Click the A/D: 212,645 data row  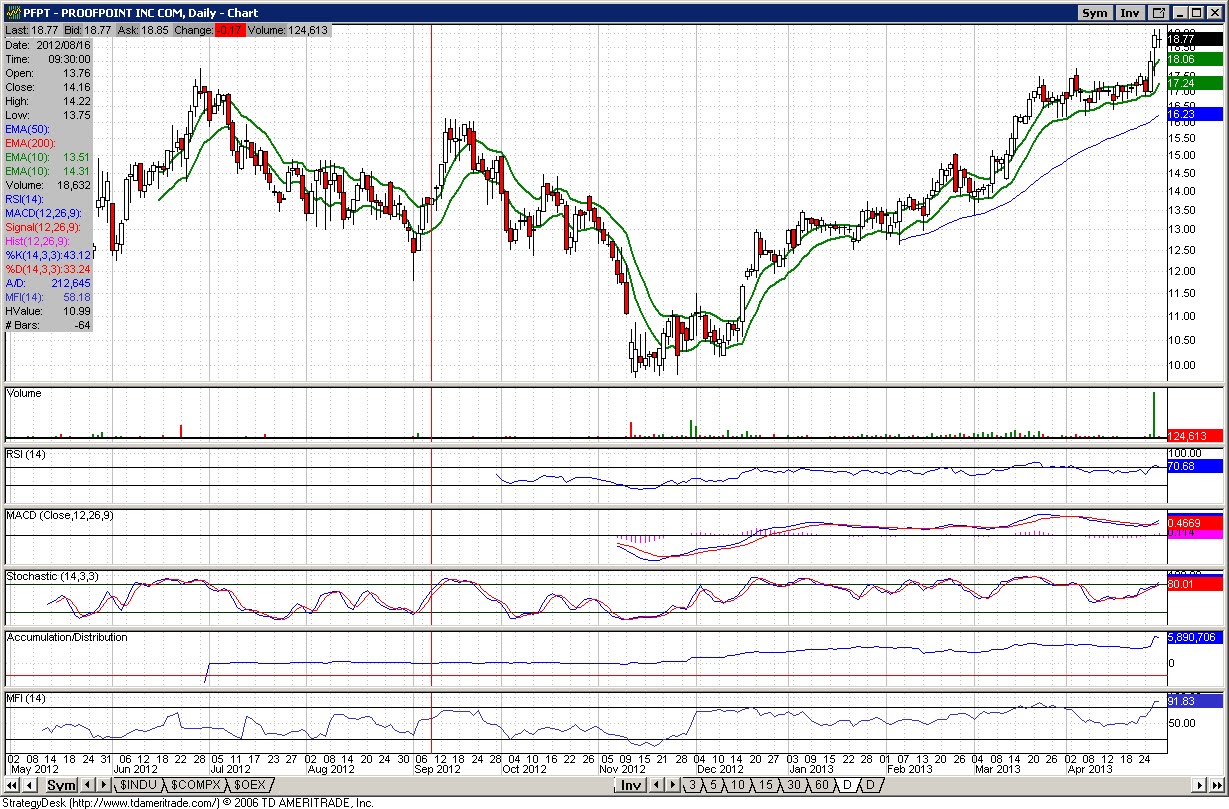(48, 283)
